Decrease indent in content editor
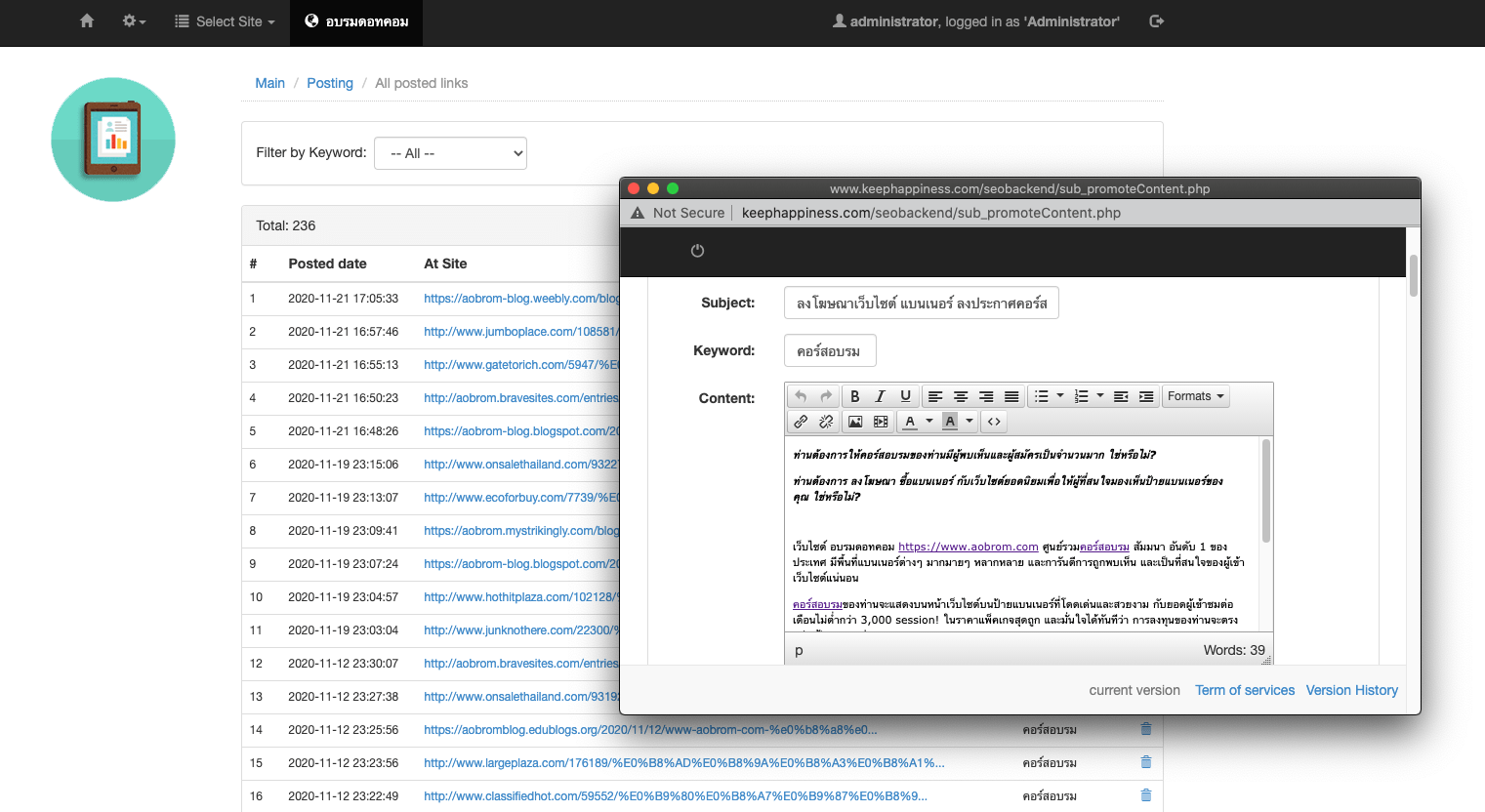Viewport: 1485px width, 812px height. tap(1121, 396)
